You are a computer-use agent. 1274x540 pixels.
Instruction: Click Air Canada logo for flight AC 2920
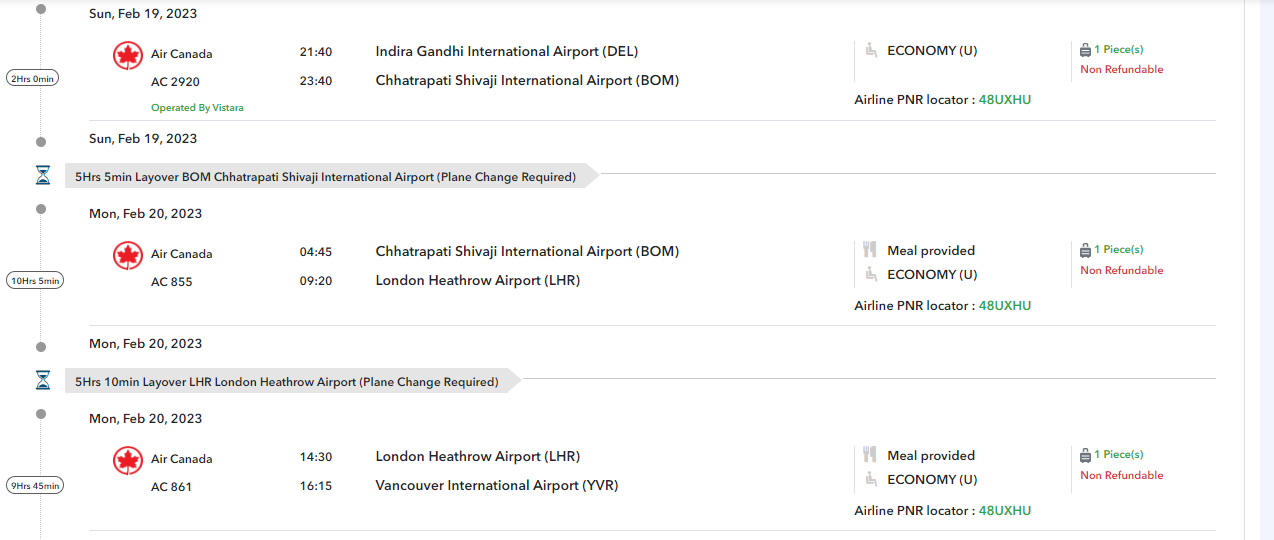[128, 55]
